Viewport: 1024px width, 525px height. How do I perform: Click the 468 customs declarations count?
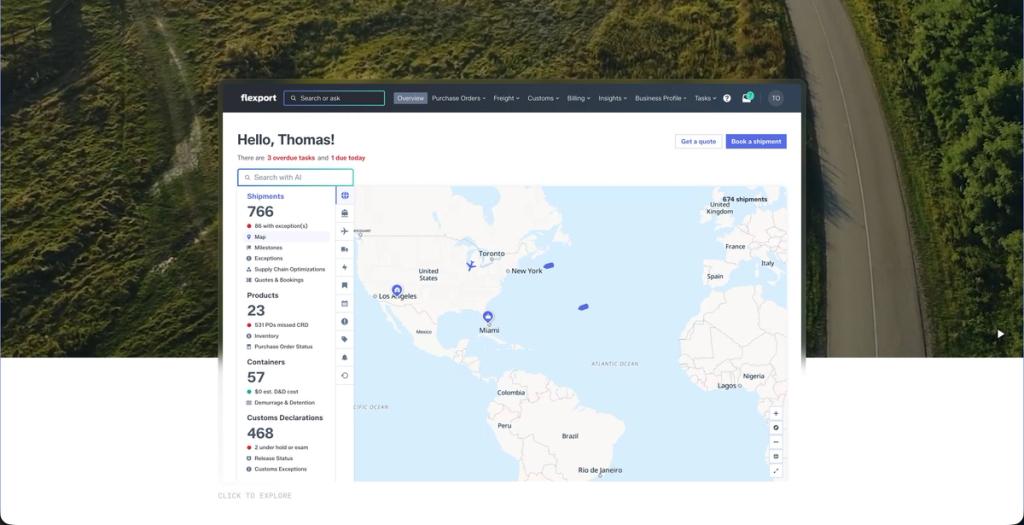pos(260,433)
